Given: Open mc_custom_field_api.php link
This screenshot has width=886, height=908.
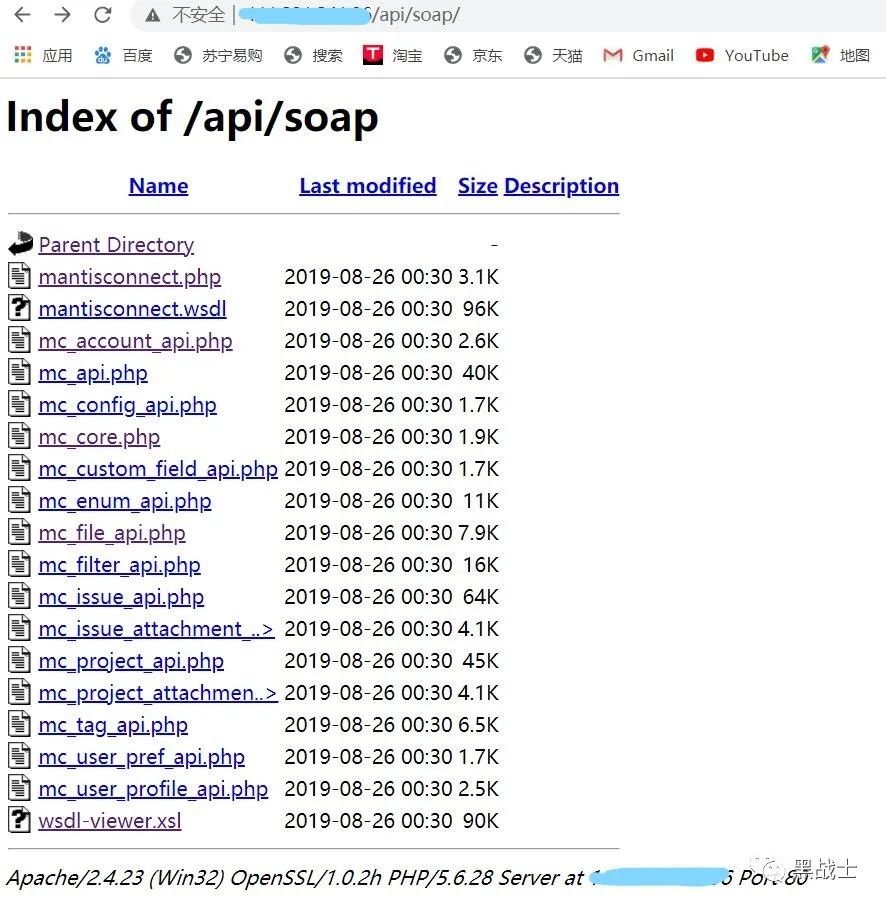Looking at the screenshot, I should pyautogui.click(x=158, y=469).
